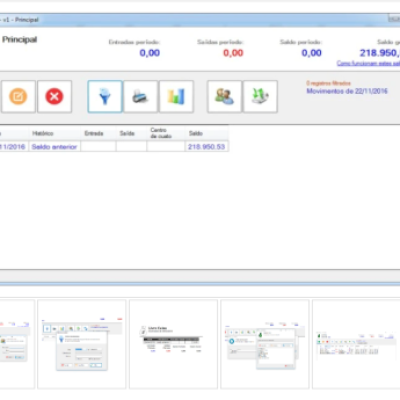Select the 218.950,53 balance cell
This screenshot has width=400, height=400.
point(207,147)
